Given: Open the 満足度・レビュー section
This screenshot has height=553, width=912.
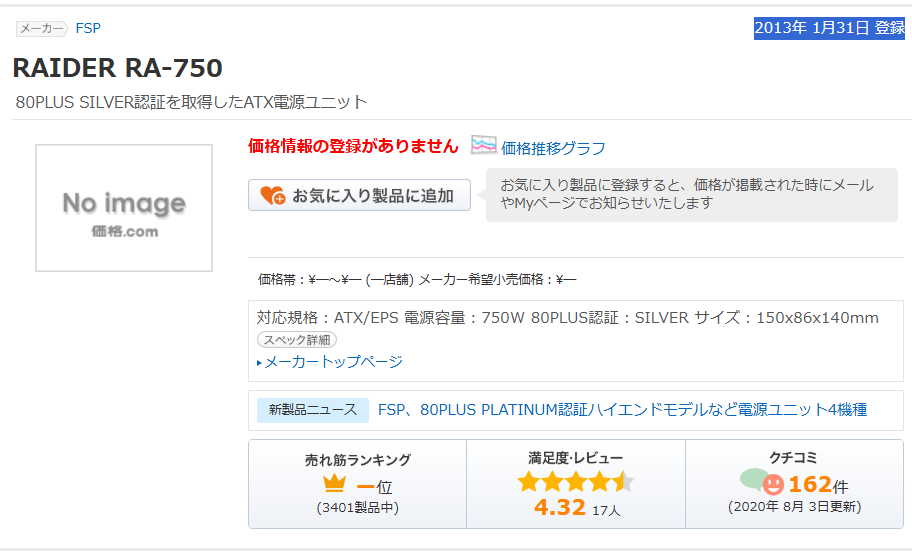Looking at the screenshot, I should (x=575, y=458).
